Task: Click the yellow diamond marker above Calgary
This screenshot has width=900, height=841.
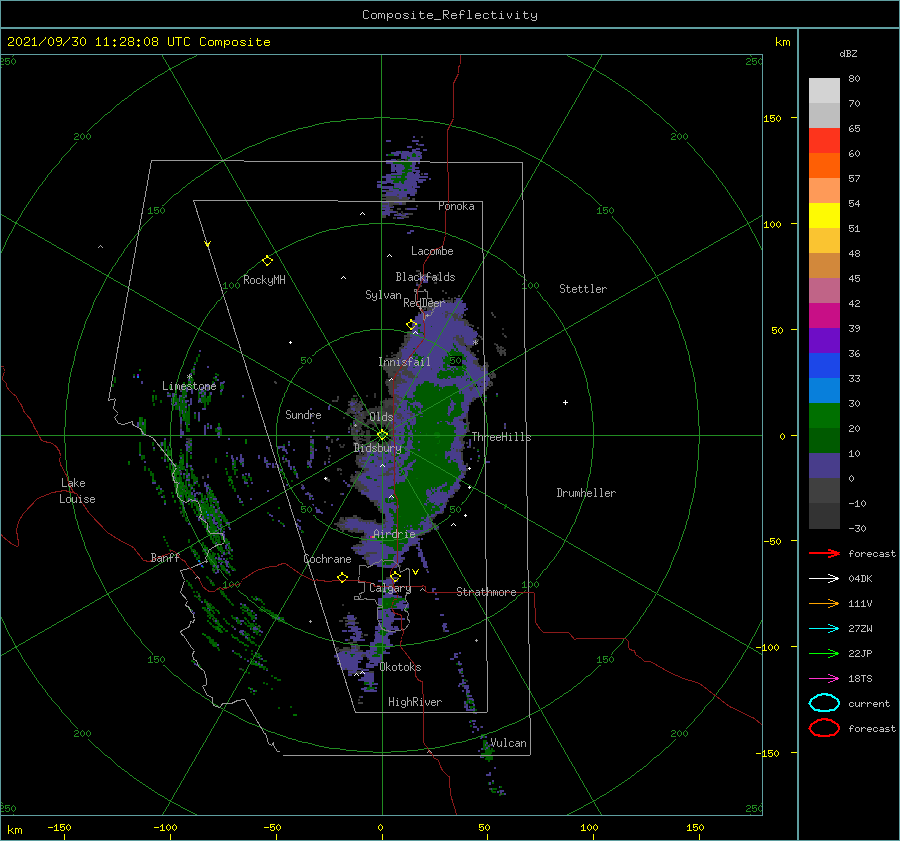Action: (395, 576)
